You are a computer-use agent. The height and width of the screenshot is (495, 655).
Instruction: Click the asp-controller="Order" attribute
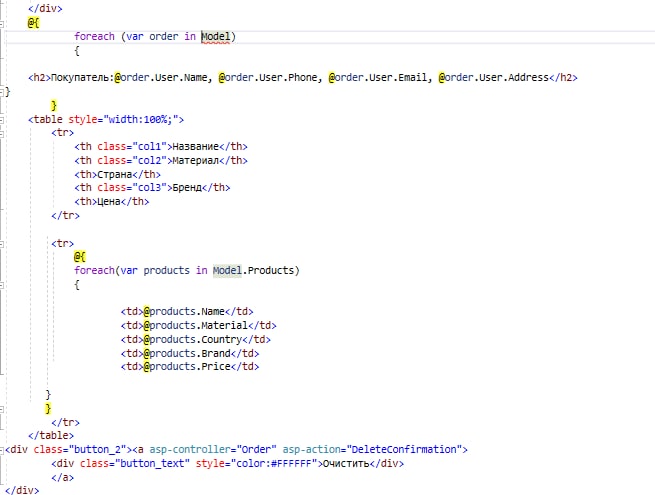click(x=213, y=450)
